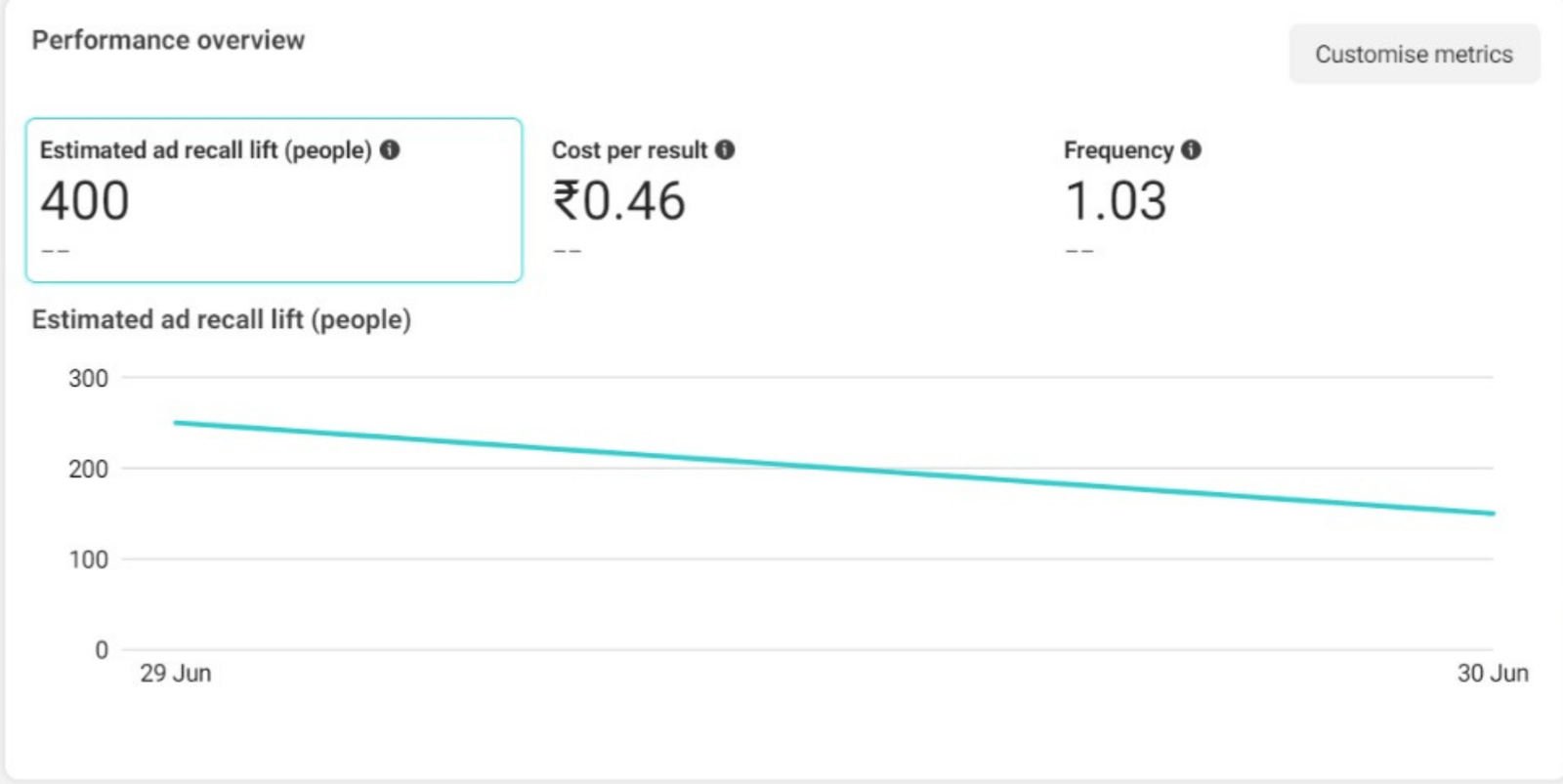
Task: Click the Performance overview heading
Action: pyautogui.click(x=168, y=40)
